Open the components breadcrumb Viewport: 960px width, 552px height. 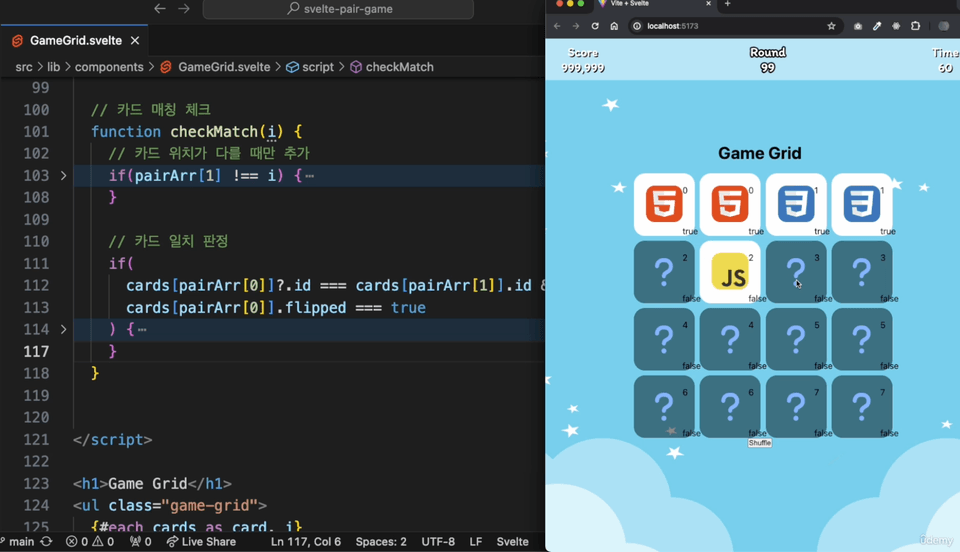[109, 67]
